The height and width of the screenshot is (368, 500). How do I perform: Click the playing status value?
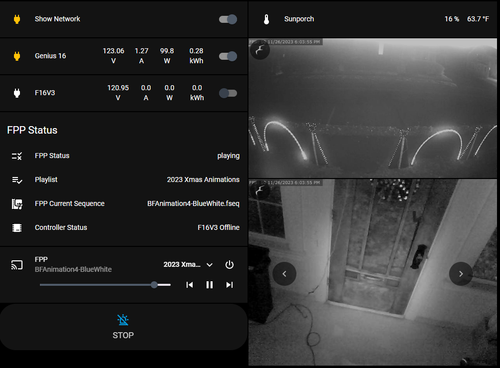coord(228,156)
